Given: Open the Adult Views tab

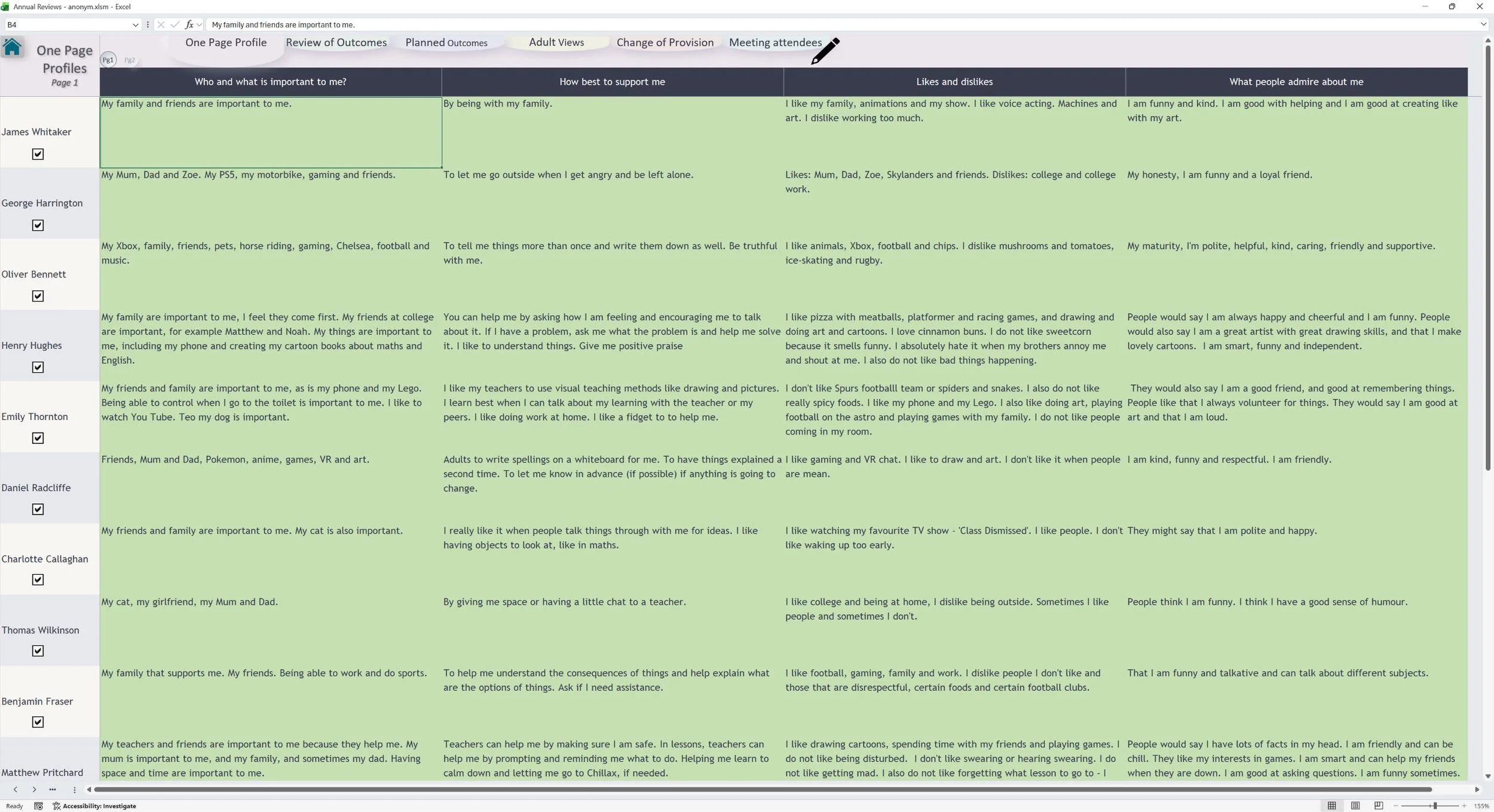Looking at the screenshot, I should 556,42.
